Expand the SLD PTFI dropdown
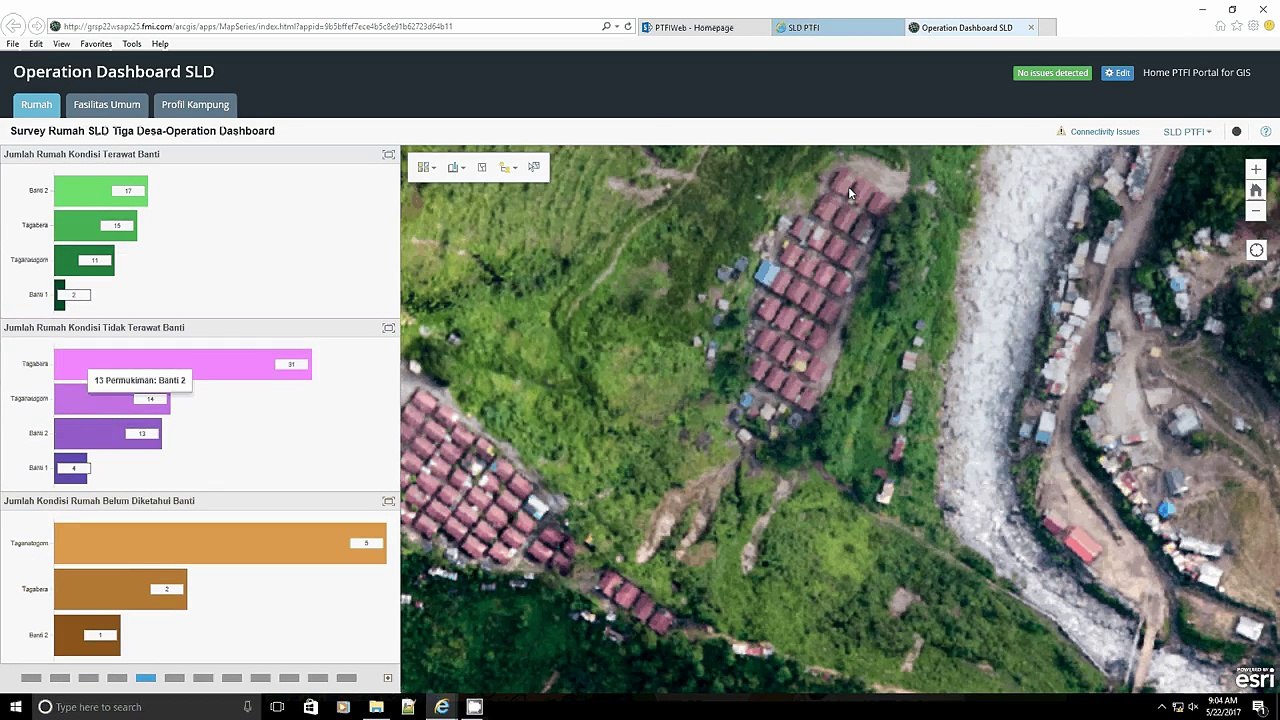 tap(1187, 132)
